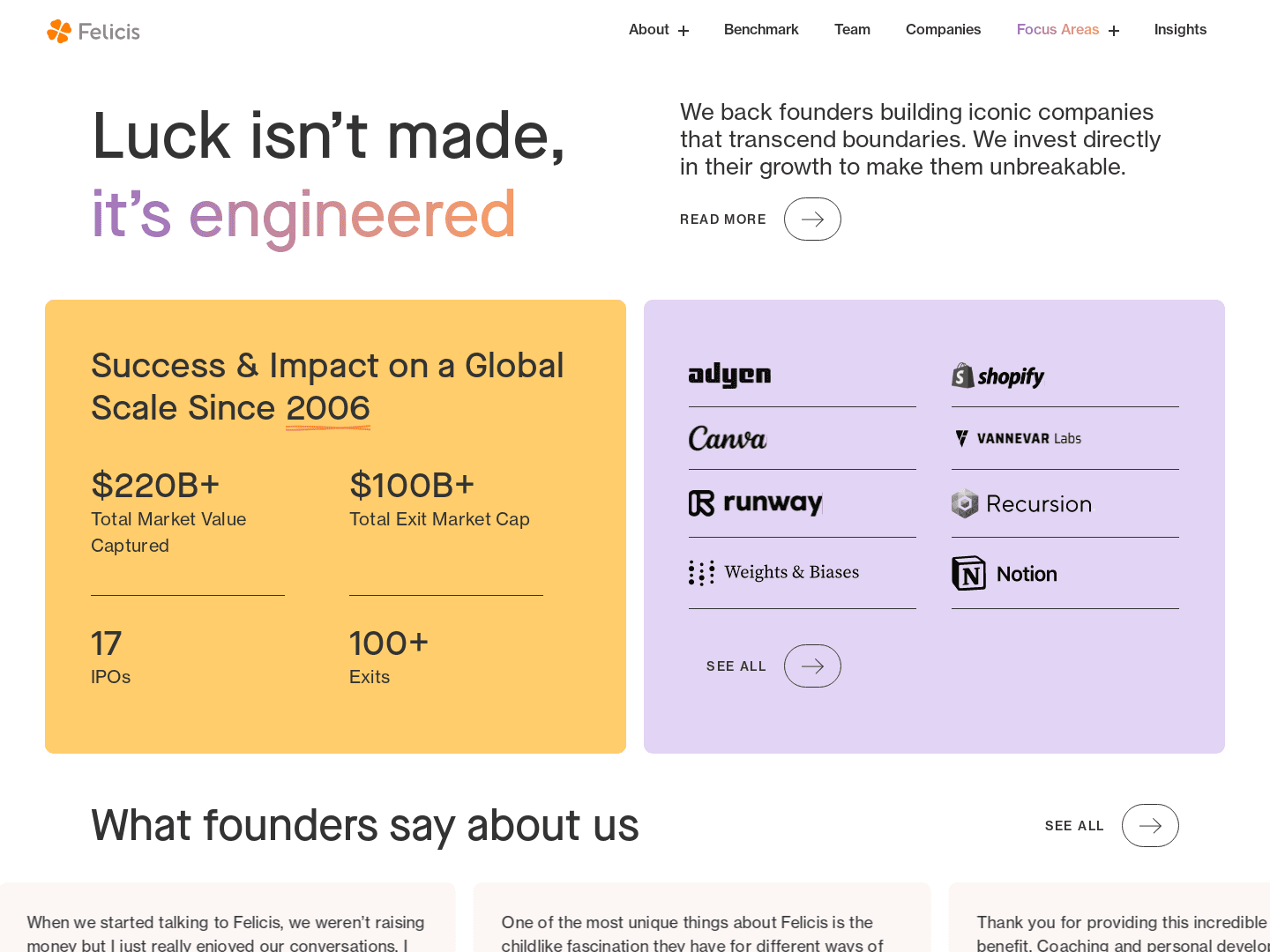1270x952 pixels.
Task: Expand the Focus Areas navigation menu
Action: coord(1114,30)
